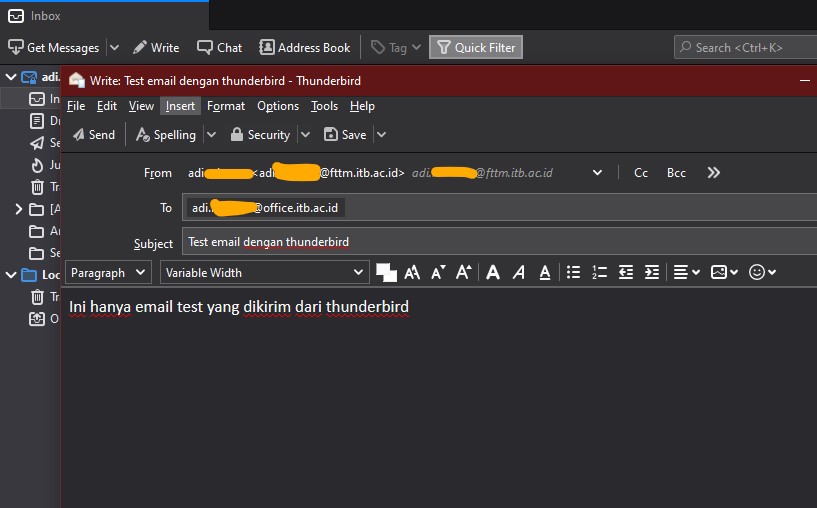Focus the Search box in main window
The image size is (817, 508).
(745, 47)
